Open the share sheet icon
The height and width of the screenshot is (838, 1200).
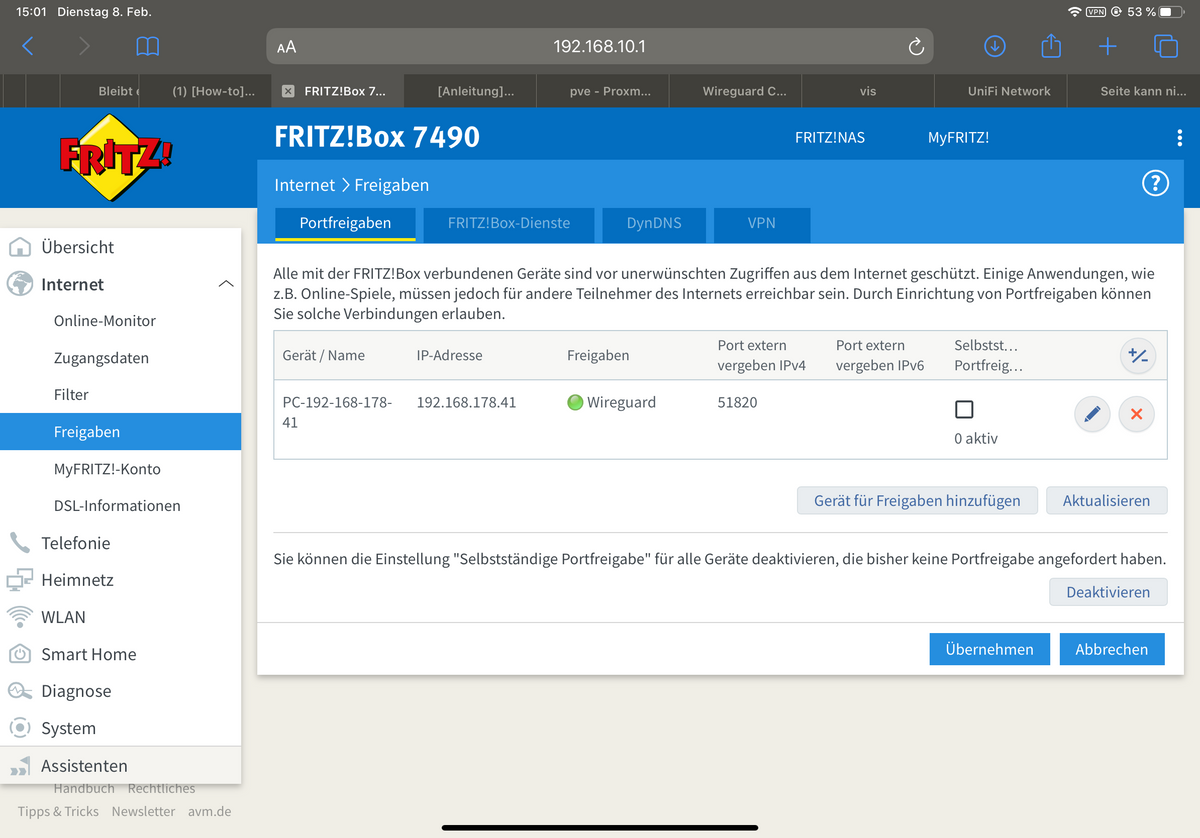point(1050,46)
